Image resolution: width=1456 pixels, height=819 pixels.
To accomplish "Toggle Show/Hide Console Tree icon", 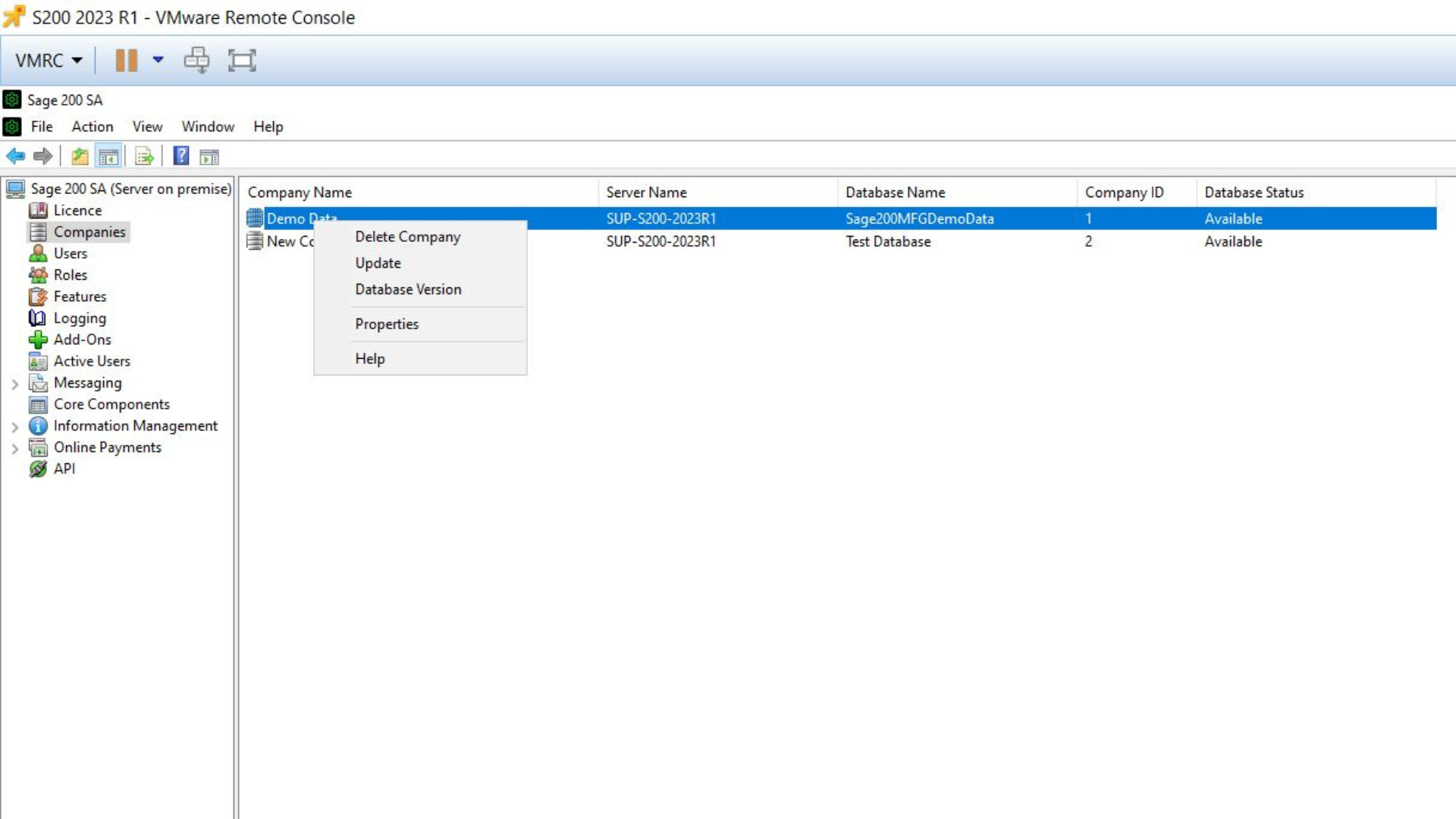I will coord(108,156).
